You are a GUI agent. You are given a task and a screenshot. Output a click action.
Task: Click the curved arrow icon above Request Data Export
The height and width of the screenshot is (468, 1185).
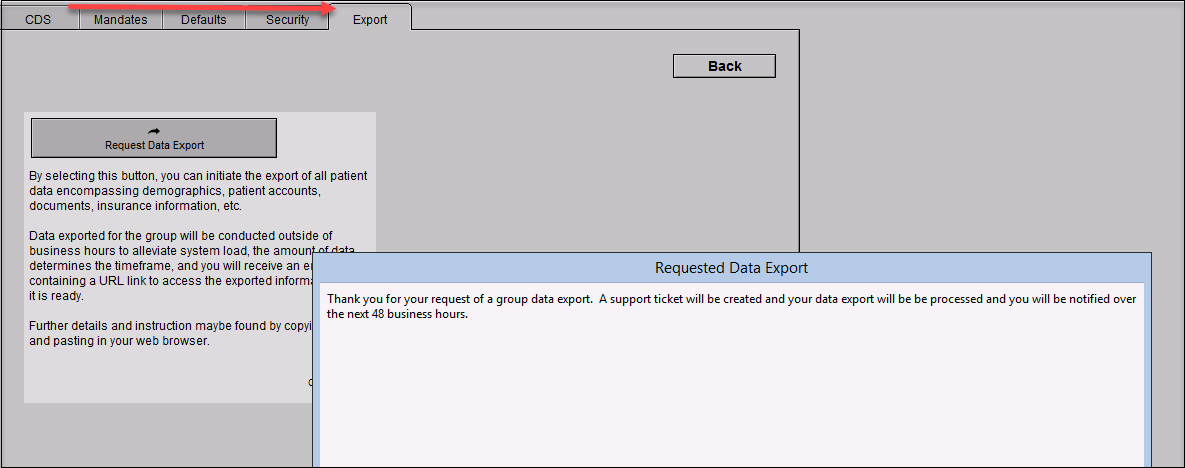click(x=153, y=131)
